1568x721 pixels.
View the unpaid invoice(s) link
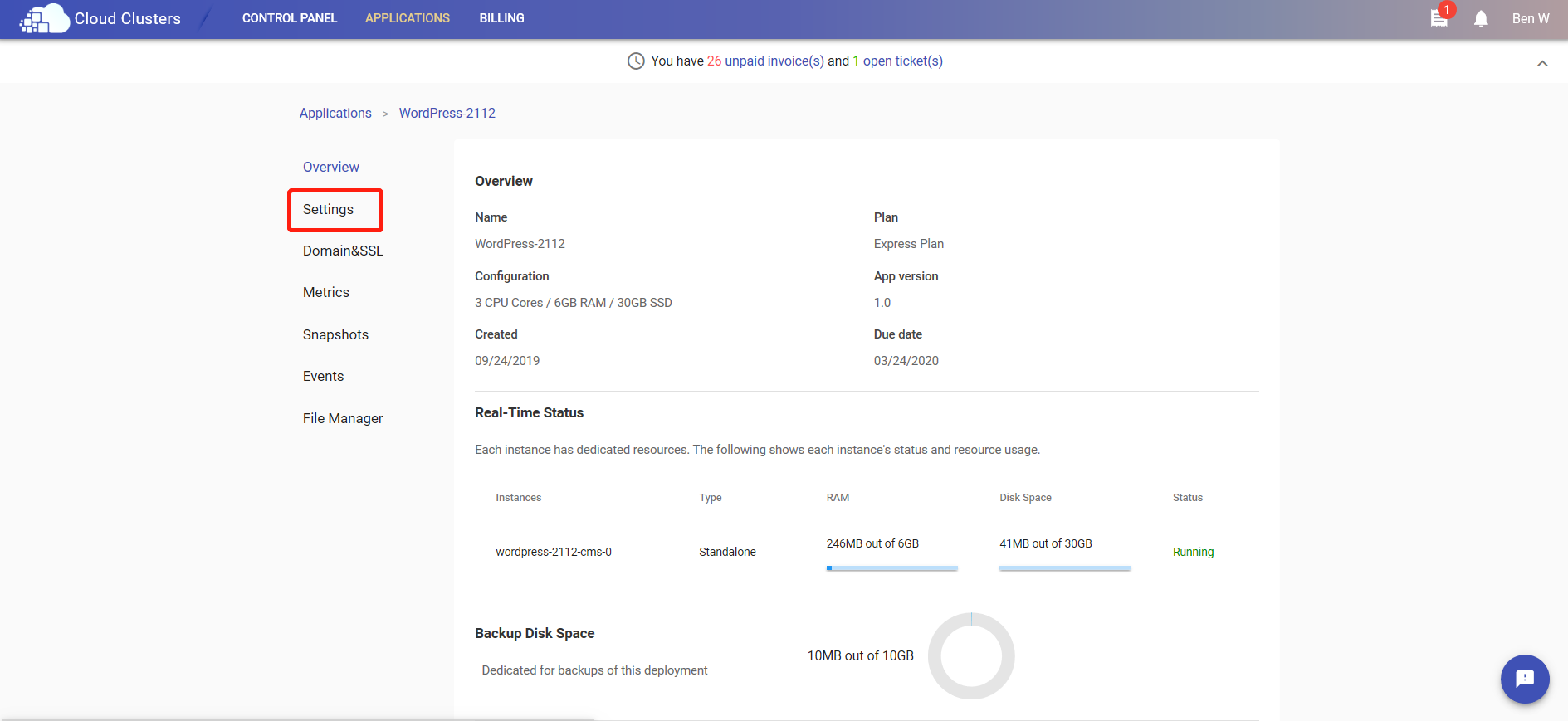point(774,61)
